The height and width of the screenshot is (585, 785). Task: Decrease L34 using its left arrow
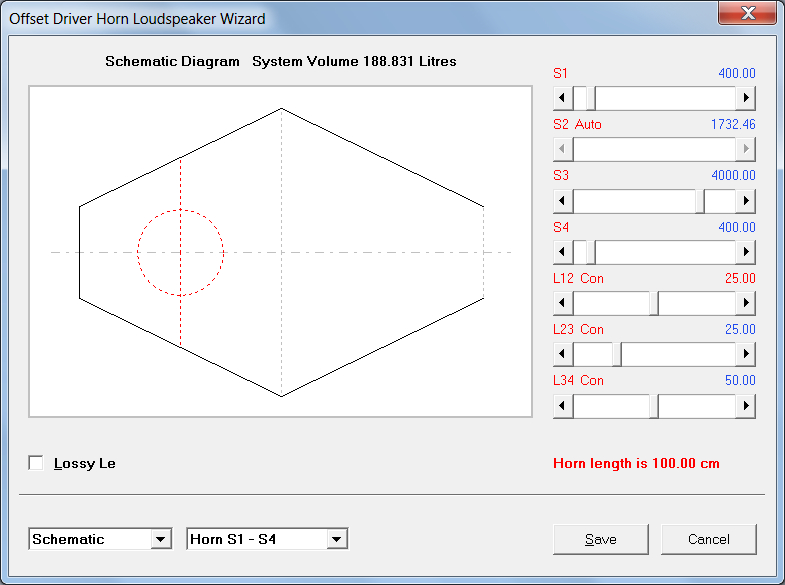(x=563, y=405)
